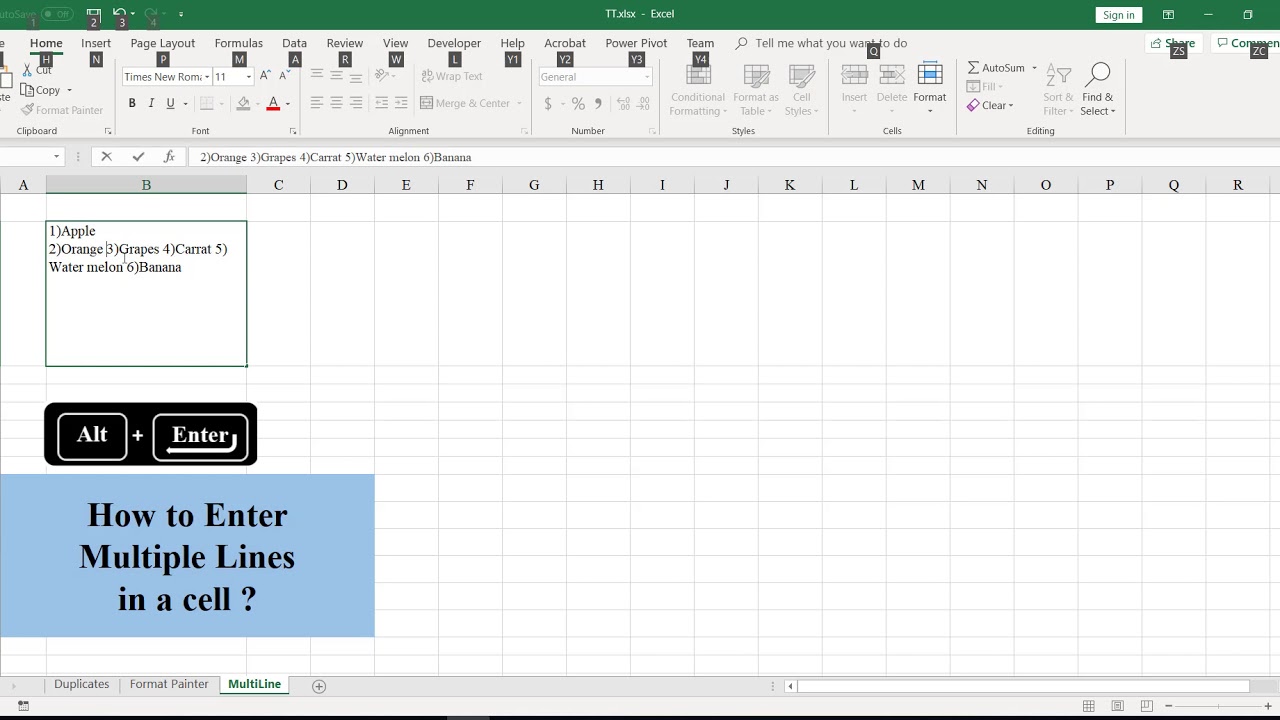
Task: Open the font color dropdown arrow
Action: tap(288, 104)
